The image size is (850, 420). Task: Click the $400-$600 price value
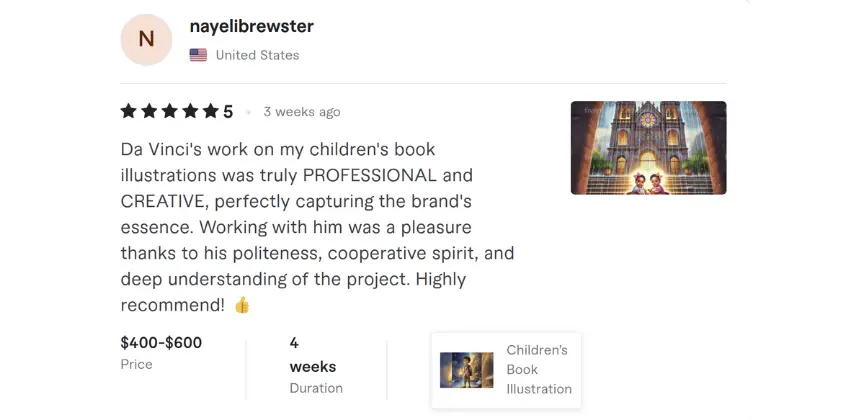click(161, 343)
